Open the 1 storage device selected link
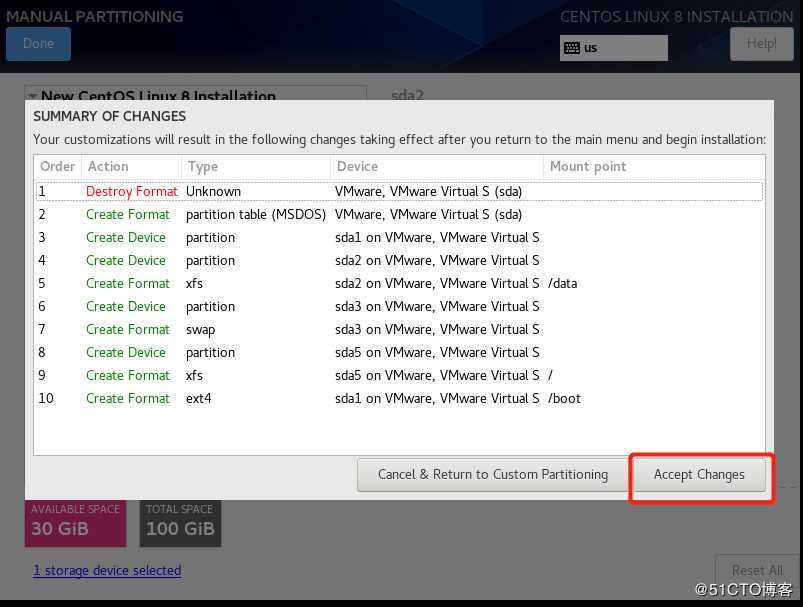Screen dimensions: 803x607 click(x=107, y=571)
